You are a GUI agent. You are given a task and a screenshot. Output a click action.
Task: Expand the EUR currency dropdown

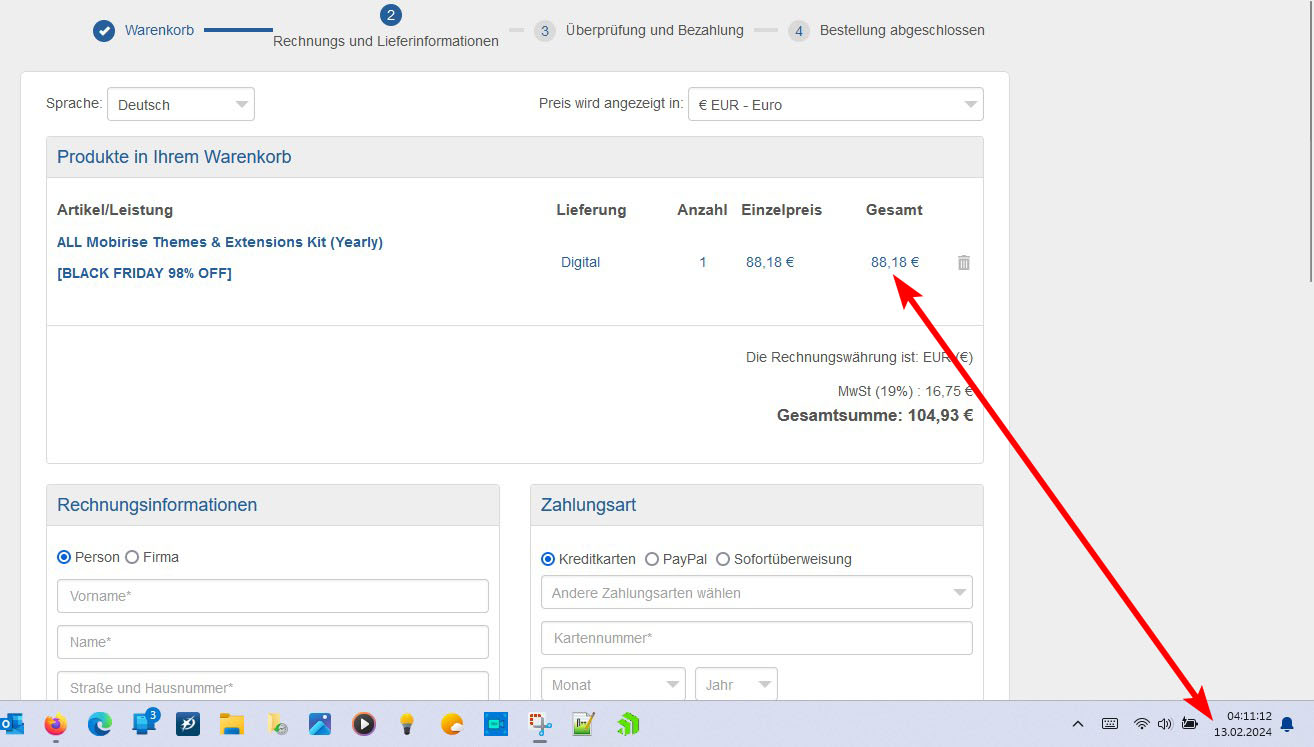click(835, 104)
